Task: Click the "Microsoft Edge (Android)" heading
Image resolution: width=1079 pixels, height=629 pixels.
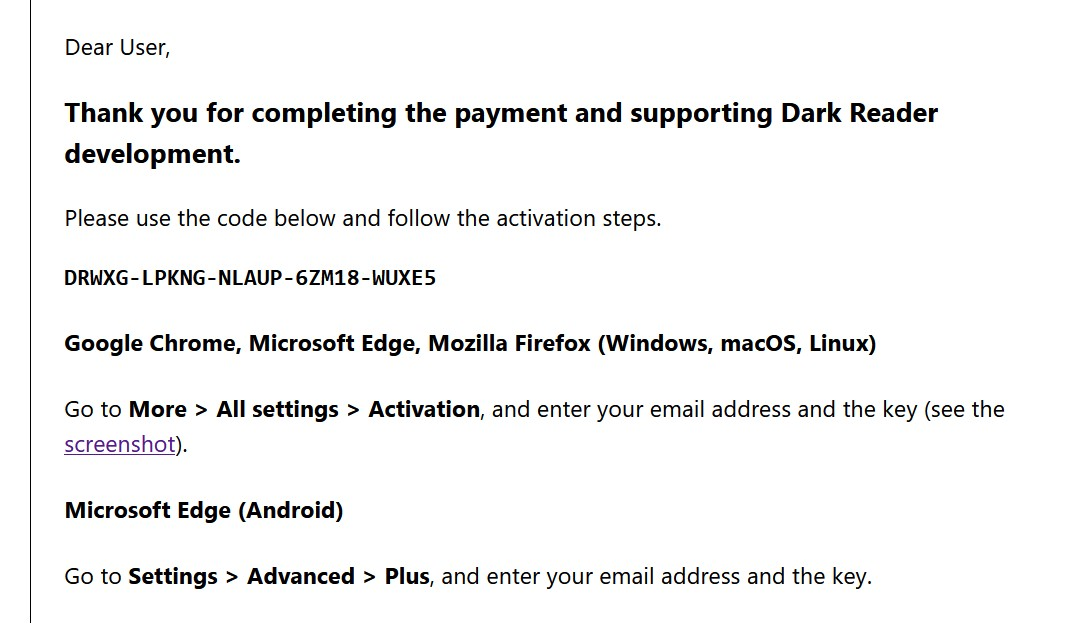Action: tap(203, 511)
